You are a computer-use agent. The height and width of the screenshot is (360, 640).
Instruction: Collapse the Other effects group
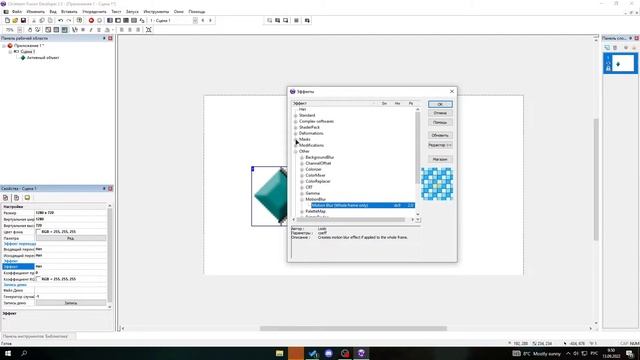pyautogui.click(x=296, y=151)
